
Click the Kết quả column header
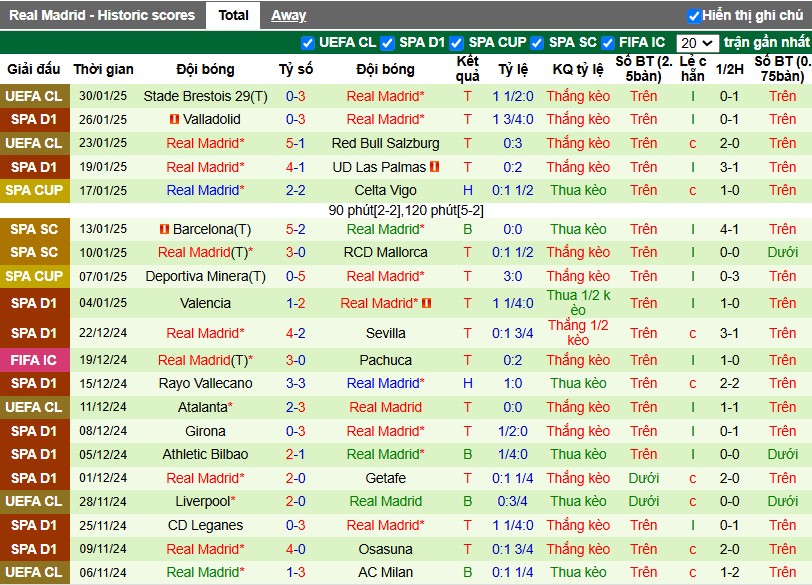pos(468,69)
